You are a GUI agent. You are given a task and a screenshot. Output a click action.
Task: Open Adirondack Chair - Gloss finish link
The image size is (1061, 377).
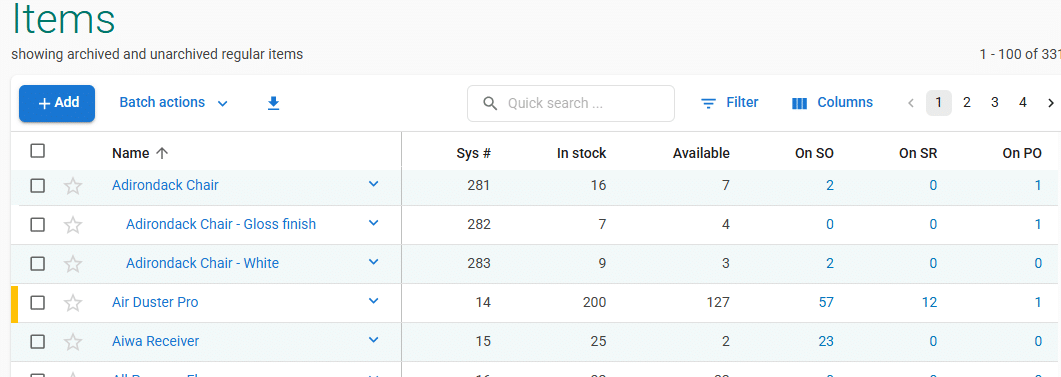coord(221,224)
